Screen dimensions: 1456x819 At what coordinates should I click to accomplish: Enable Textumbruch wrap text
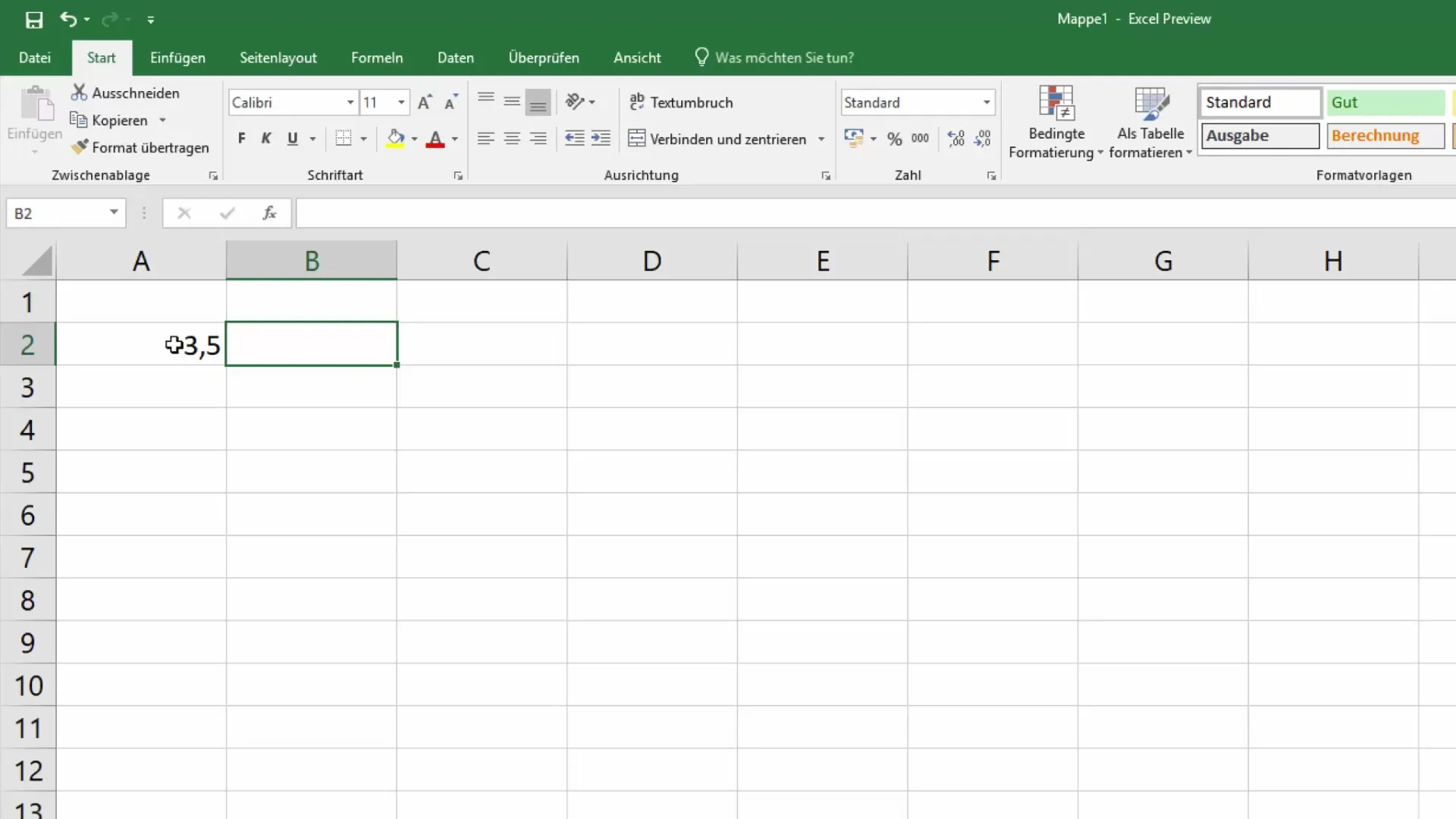[681, 102]
